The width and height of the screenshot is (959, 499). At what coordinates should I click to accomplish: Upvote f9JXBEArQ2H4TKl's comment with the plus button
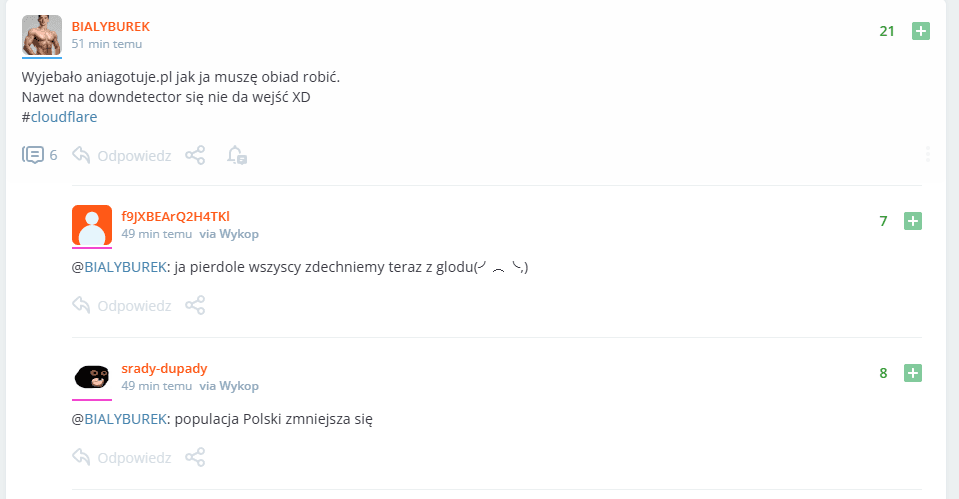913,221
